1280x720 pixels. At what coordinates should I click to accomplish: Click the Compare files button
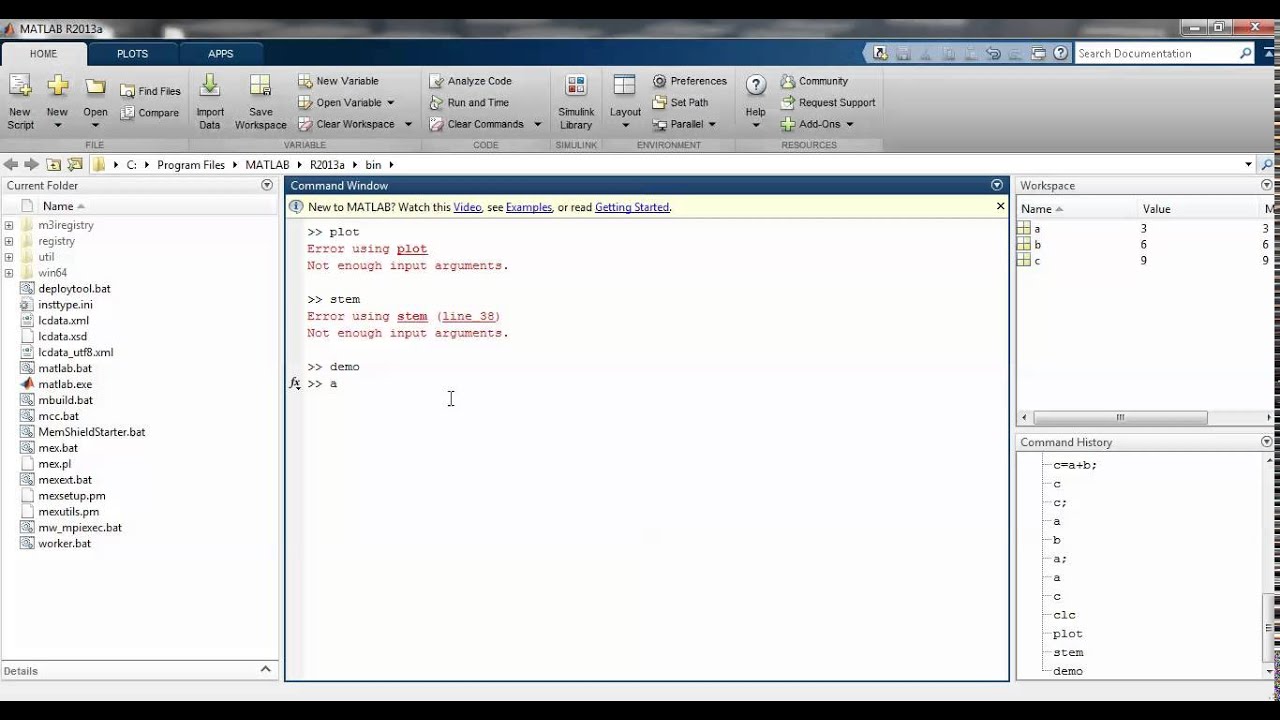point(150,113)
